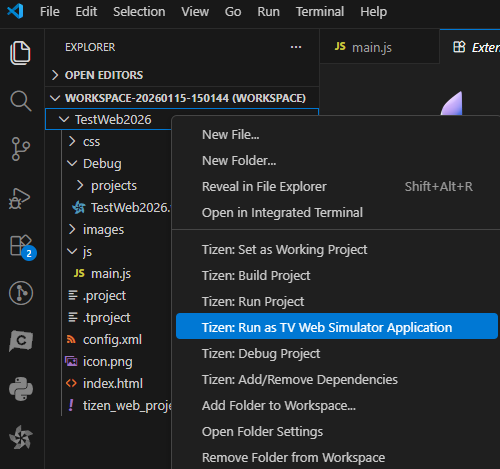The width and height of the screenshot is (500, 469).
Task: Click the .project file lines icon
Action: point(73,295)
